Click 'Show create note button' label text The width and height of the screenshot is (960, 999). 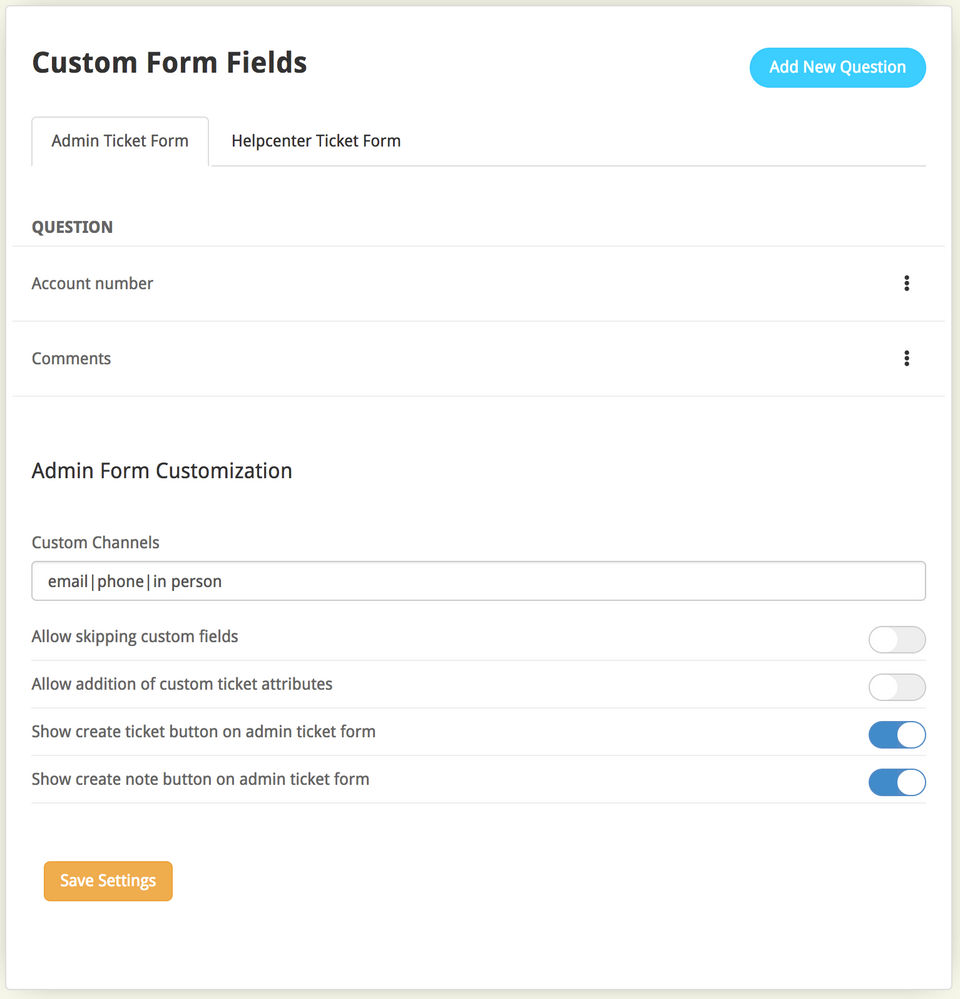[x=200, y=779]
